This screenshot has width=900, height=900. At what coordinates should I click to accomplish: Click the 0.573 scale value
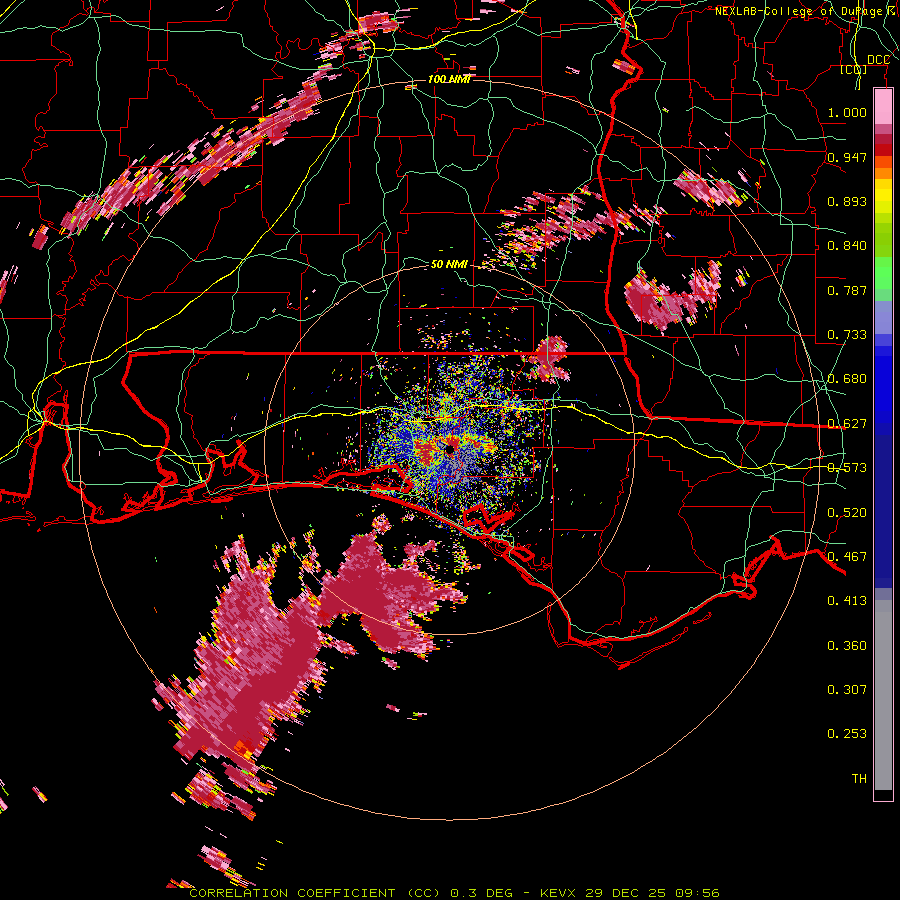click(847, 468)
